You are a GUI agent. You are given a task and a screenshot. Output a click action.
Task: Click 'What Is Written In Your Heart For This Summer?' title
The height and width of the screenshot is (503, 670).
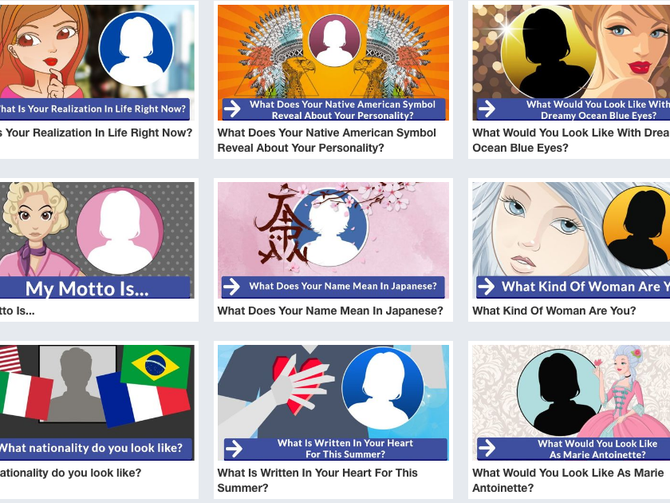coord(317,480)
